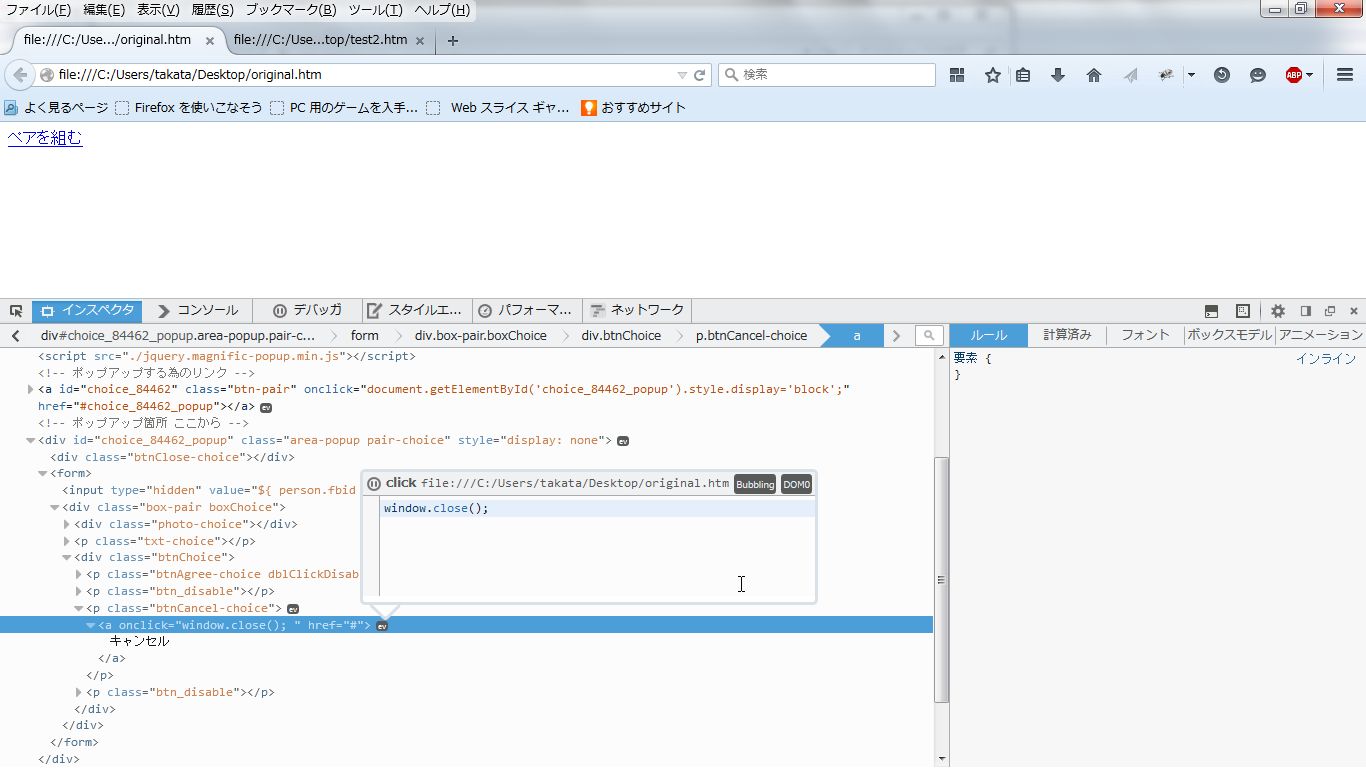Go back with the back arrow button

[19, 75]
